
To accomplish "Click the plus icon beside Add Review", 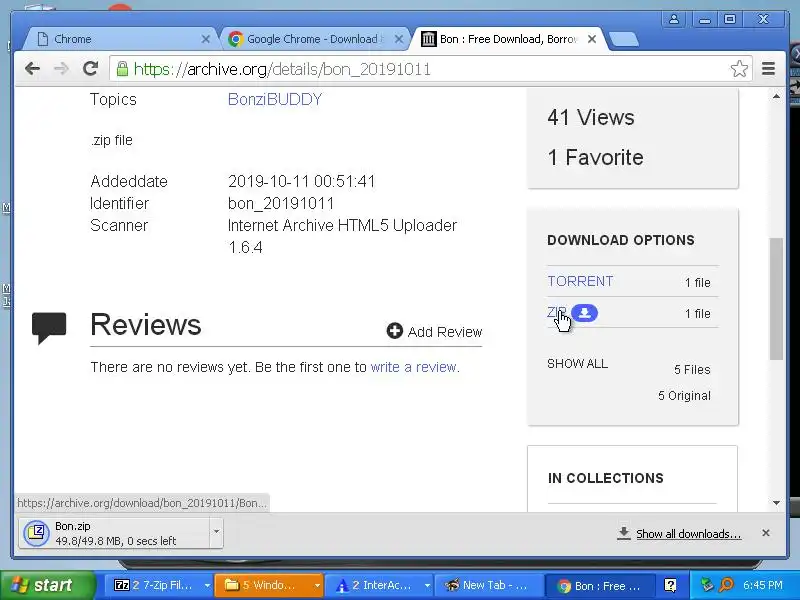I will (394, 331).
